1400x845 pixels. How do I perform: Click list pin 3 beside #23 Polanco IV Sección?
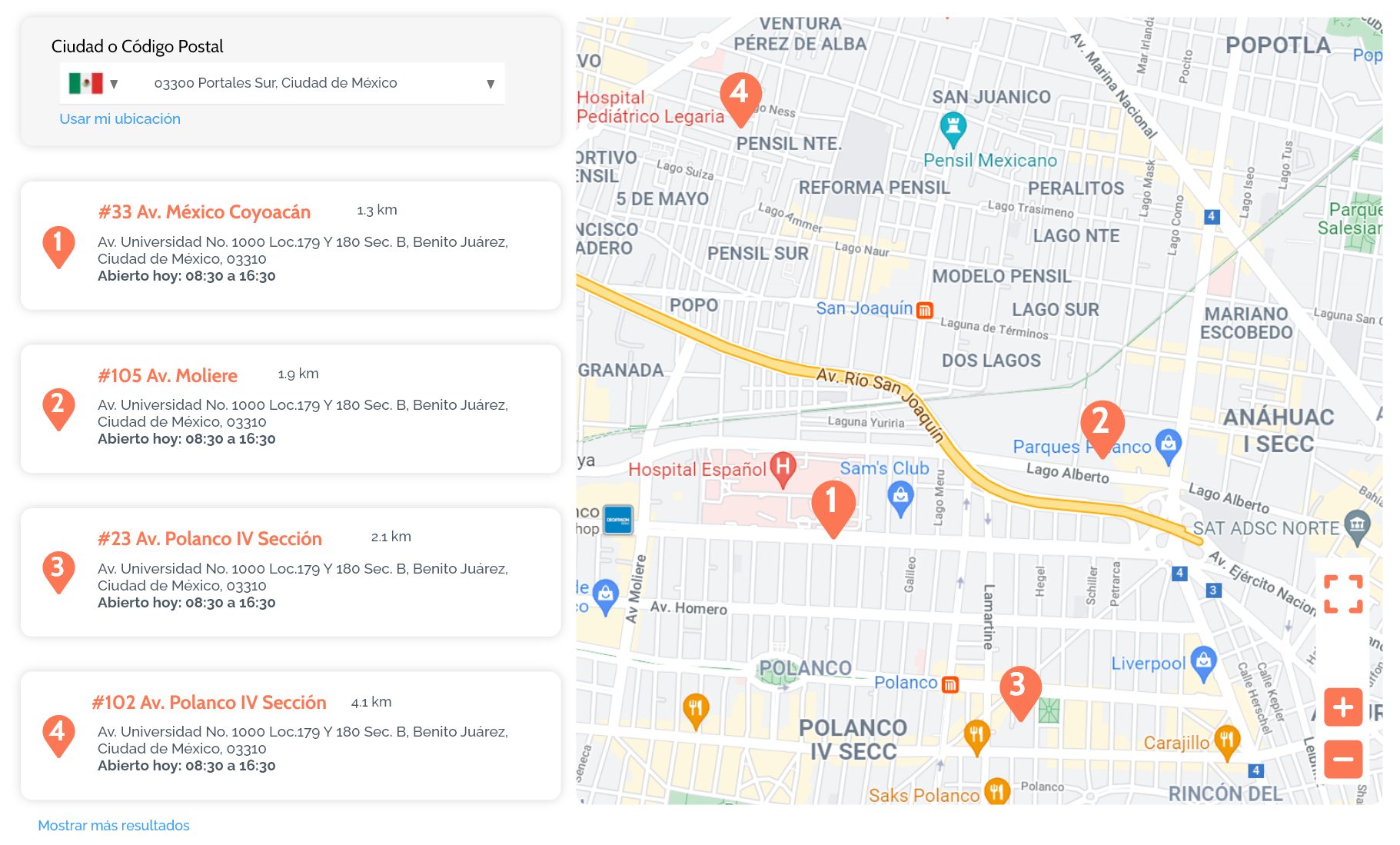(58, 573)
